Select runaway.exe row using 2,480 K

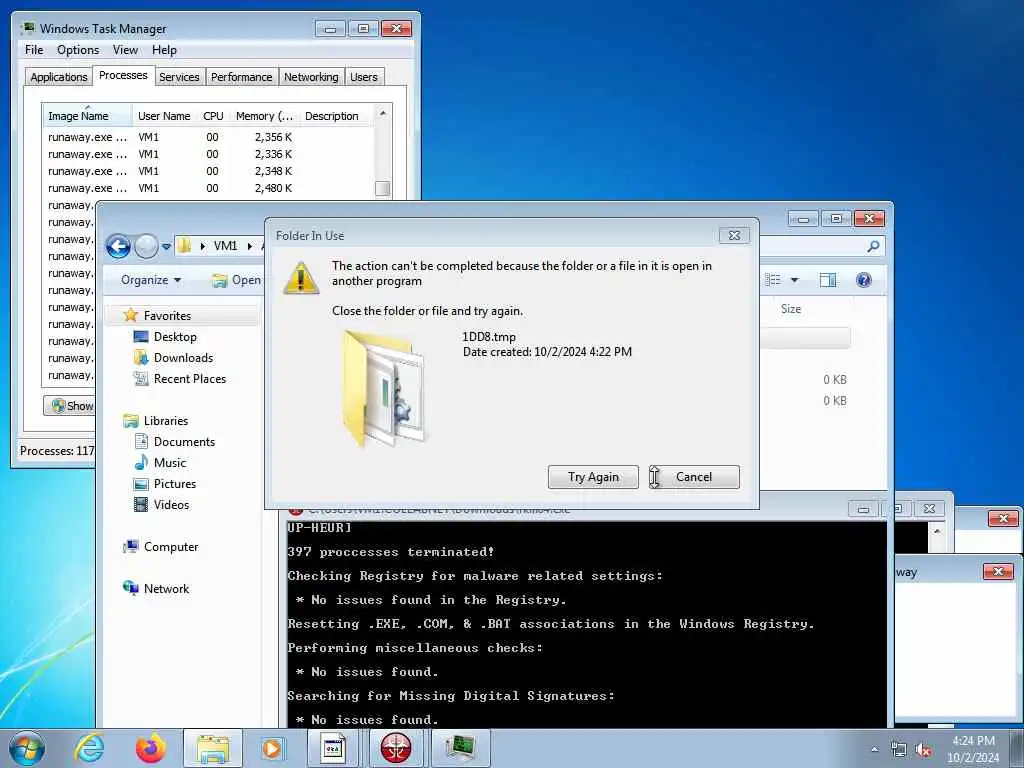pyautogui.click(x=209, y=188)
